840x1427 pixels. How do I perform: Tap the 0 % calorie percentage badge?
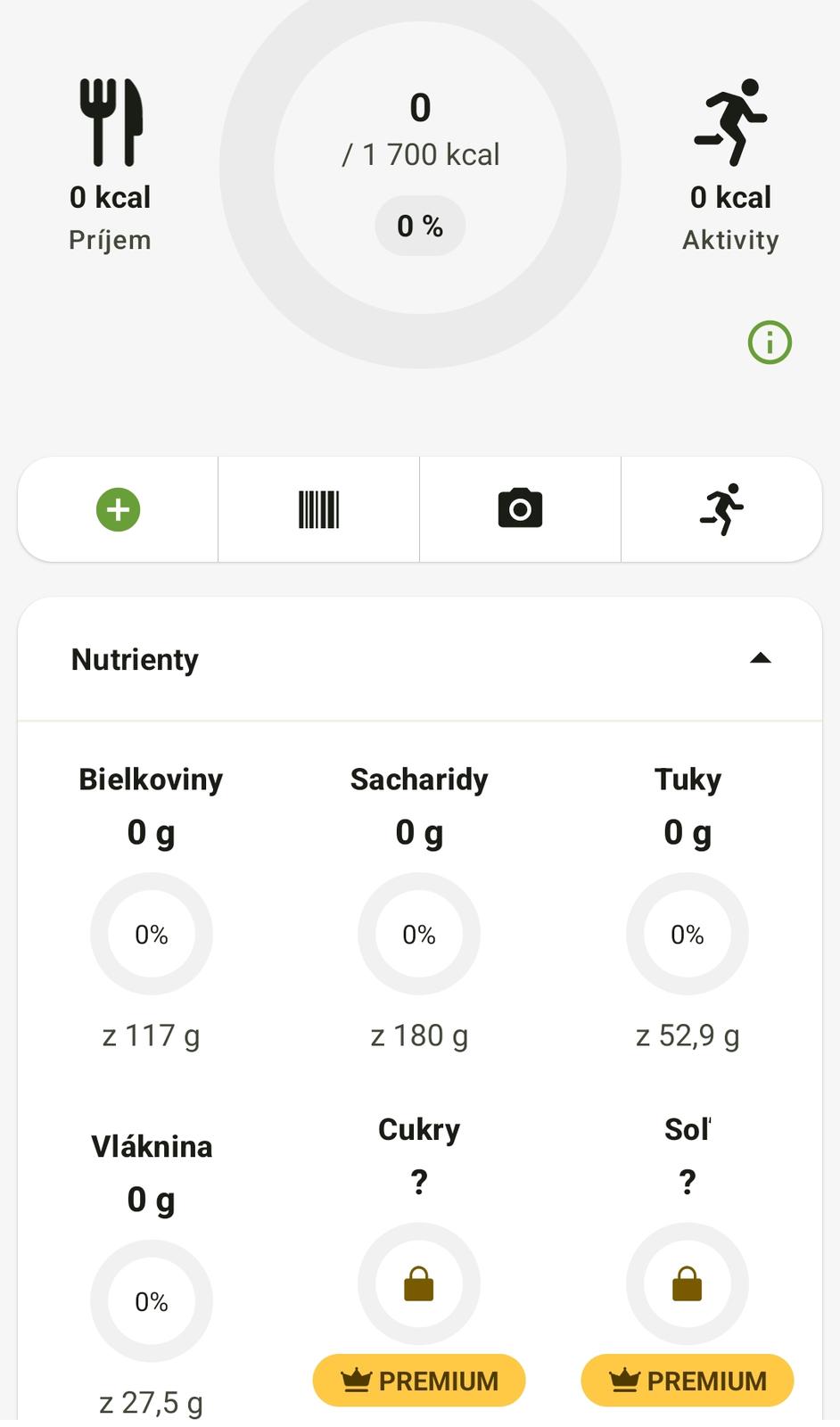pyautogui.click(x=420, y=227)
